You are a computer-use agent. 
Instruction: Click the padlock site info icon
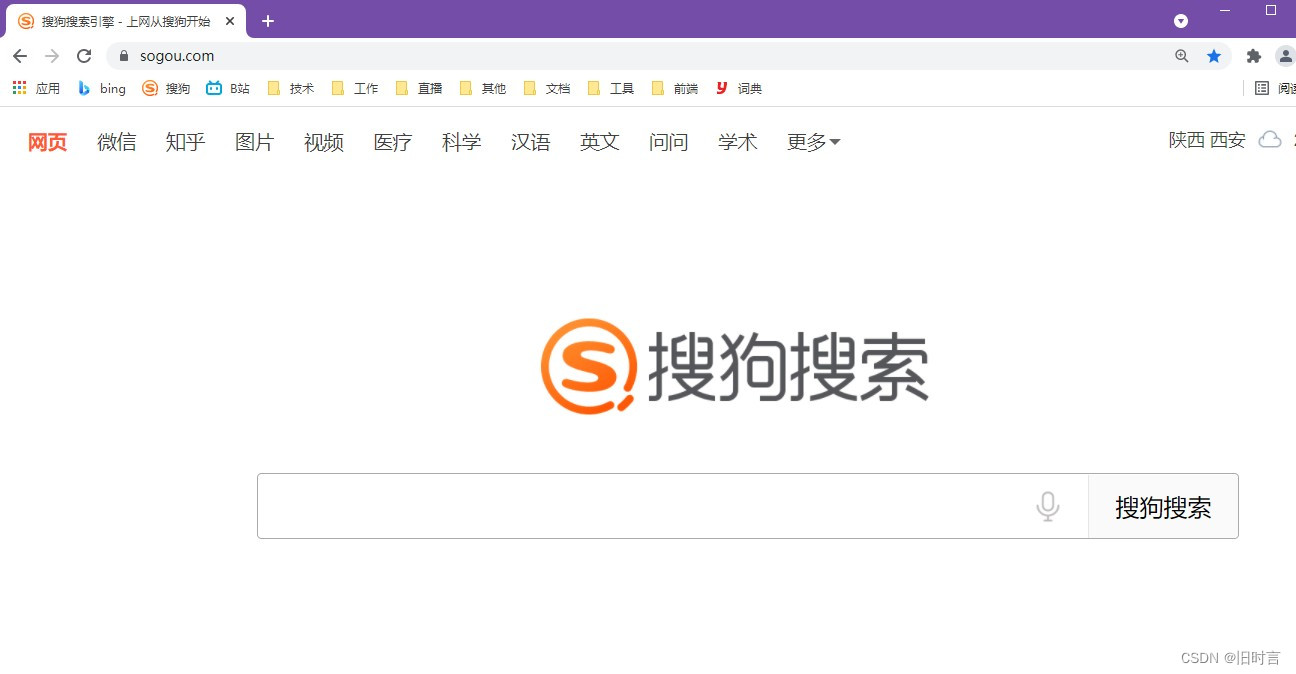[124, 56]
